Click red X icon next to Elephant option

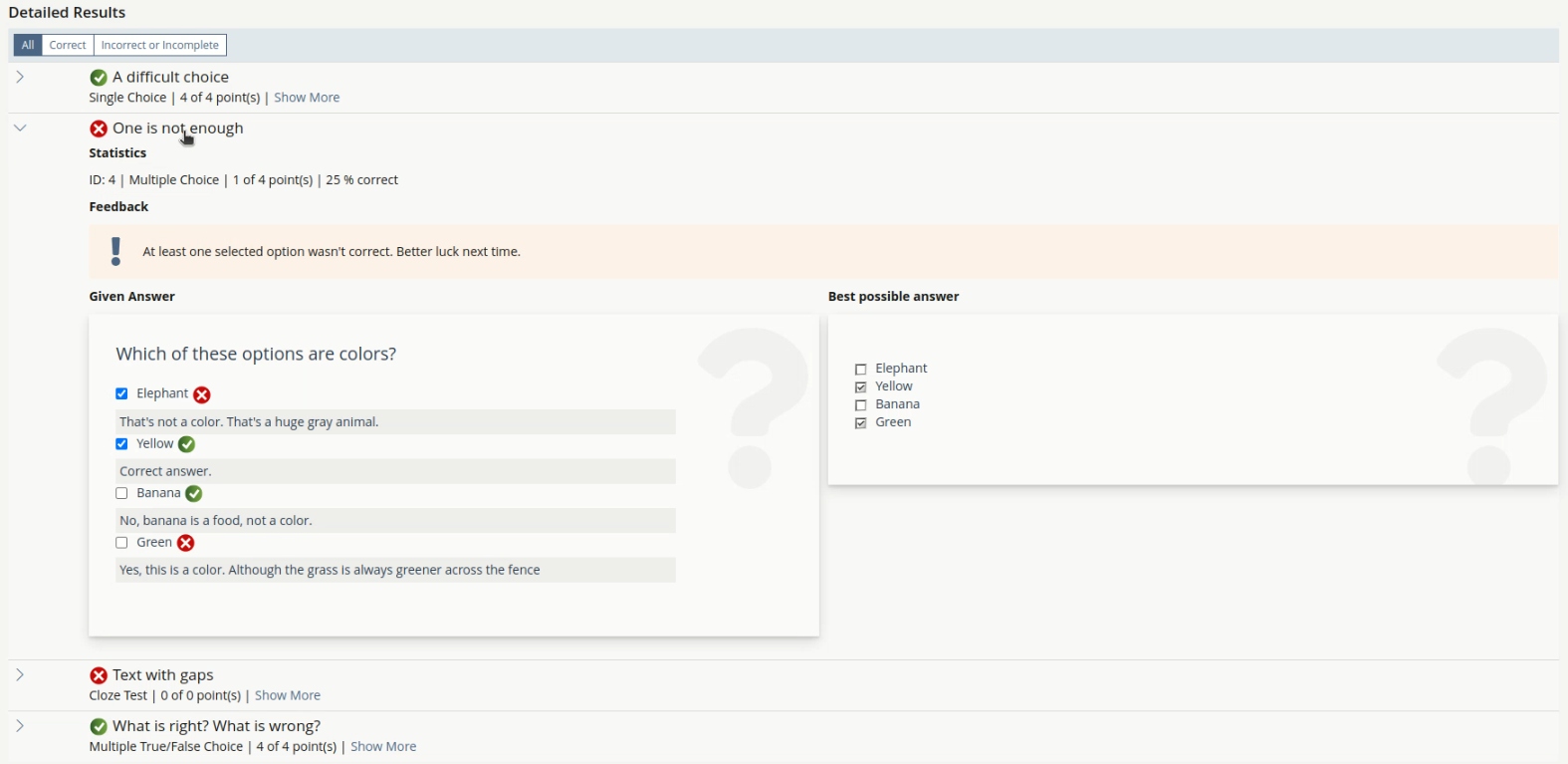202,395
